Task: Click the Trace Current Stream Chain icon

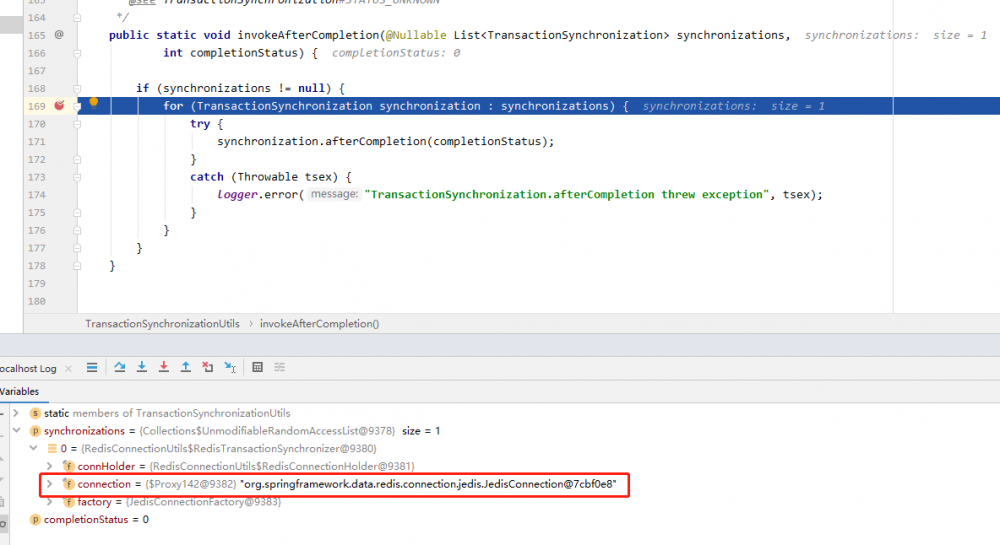Action: click(279, 367)
